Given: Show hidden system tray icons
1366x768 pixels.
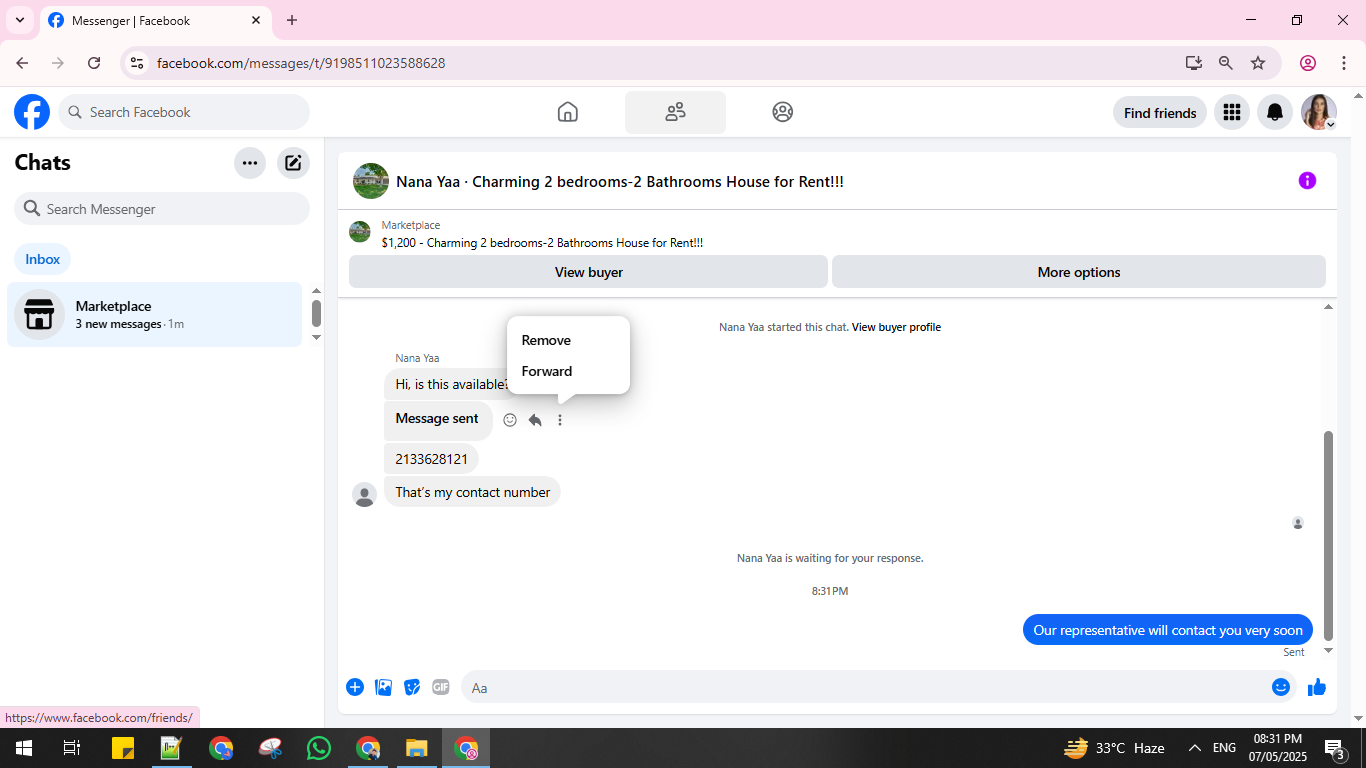Looking at the screenshot, I should click(1195, 748).
